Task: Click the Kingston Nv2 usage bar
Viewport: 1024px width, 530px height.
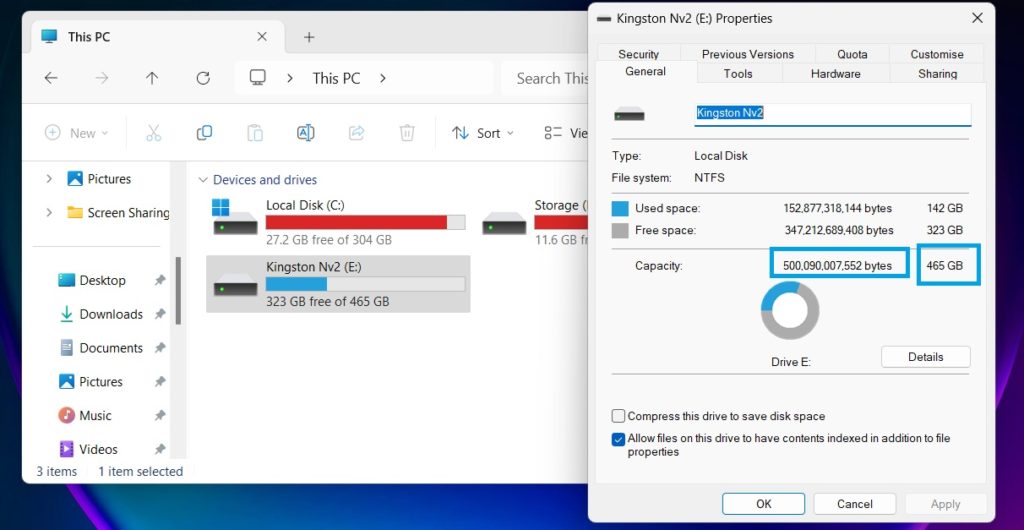Action: pyautogui.click(x=365, y=284)
